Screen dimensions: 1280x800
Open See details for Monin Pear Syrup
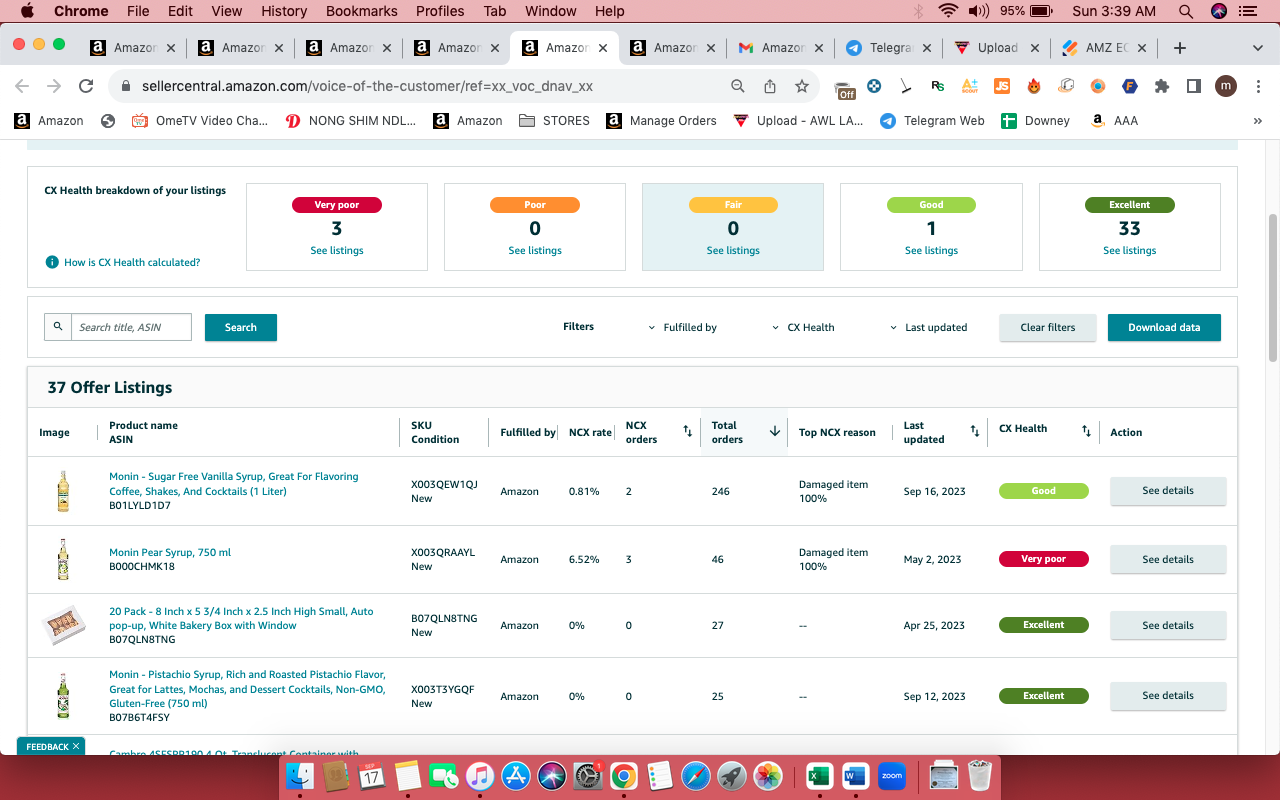coord(1168,559)
